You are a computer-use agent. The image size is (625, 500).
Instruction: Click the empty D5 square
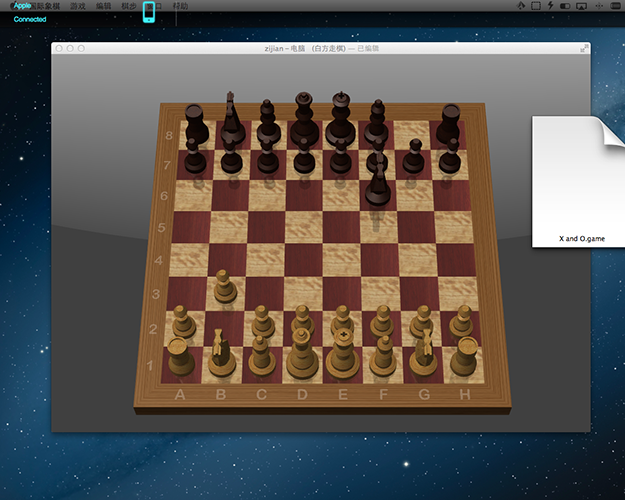click(x=304, y=227)
